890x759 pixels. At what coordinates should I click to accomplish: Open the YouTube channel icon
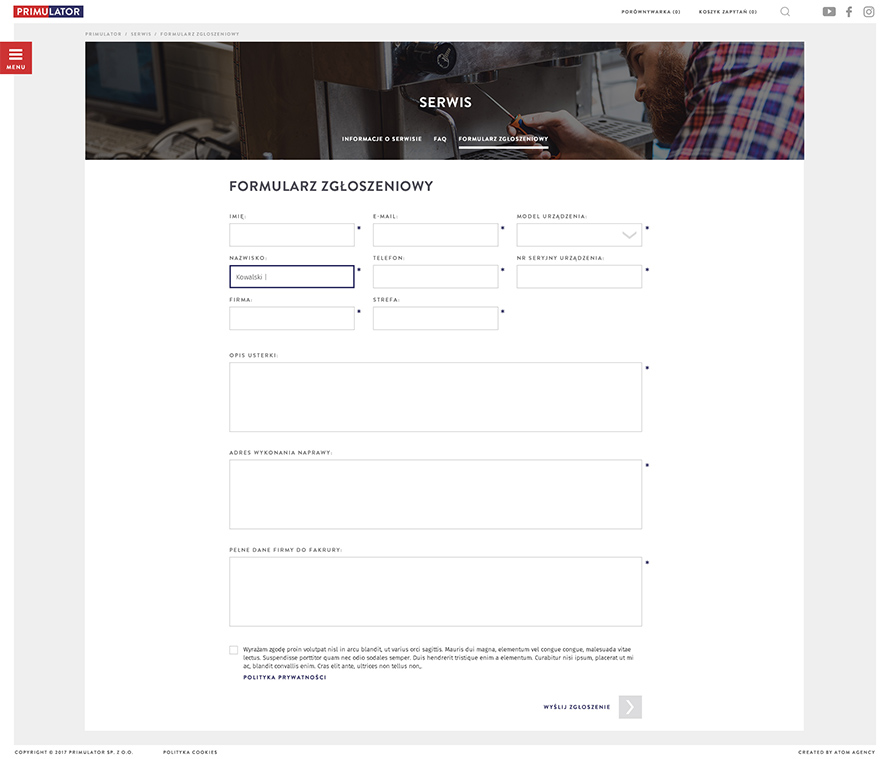[829, 12]
